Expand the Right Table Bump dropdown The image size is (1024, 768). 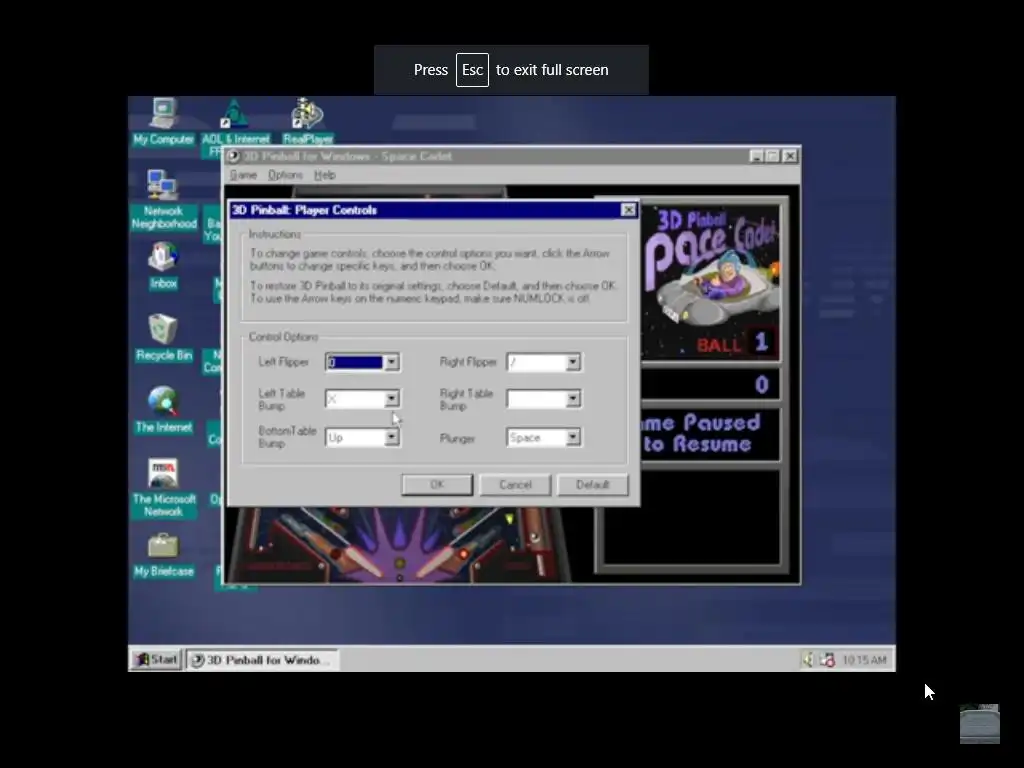(x=573, y=398)
